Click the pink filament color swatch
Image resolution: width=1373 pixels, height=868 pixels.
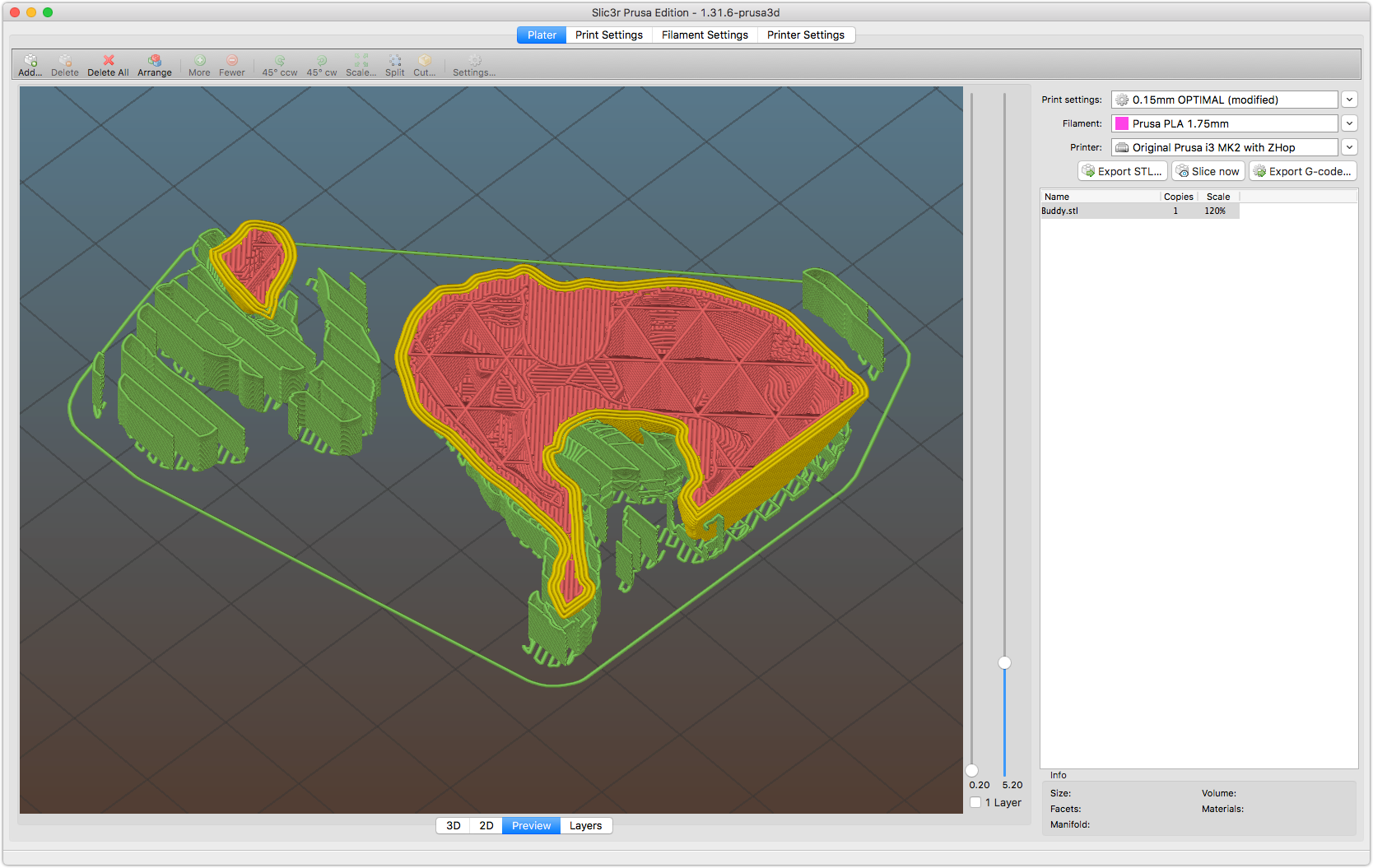click(x=1122, y=123)
